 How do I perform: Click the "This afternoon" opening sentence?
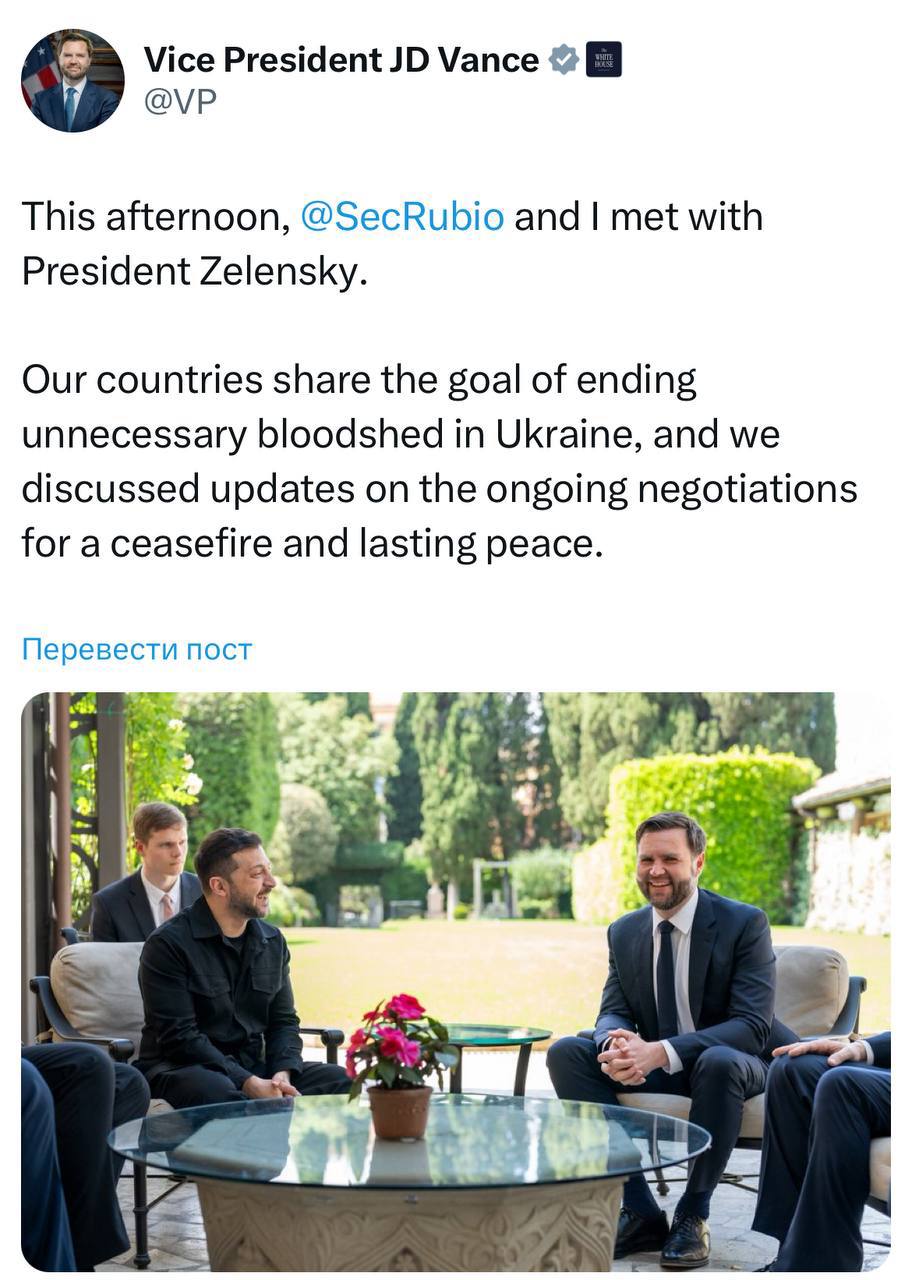(x=155, y=217)
